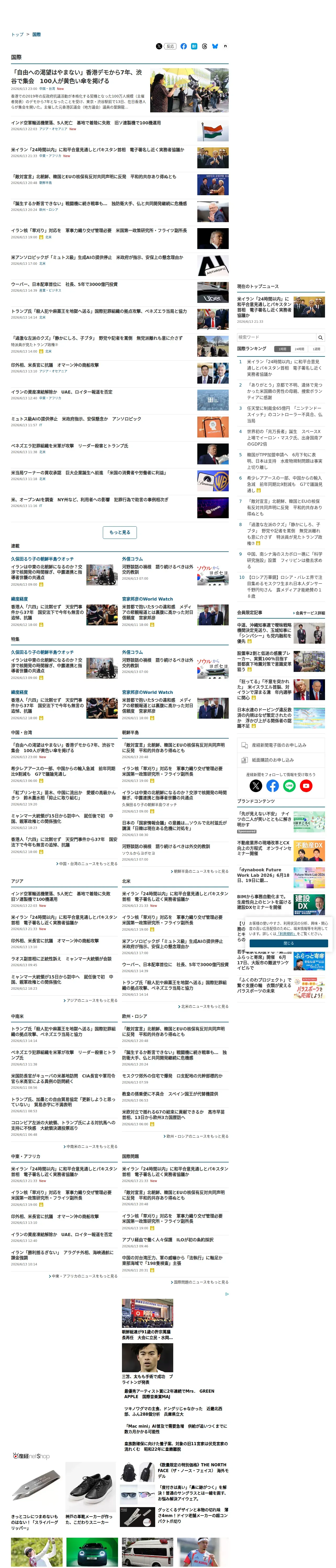This screenshot has height=1568, width=336.
Task: Open the 現在のトップニュース thumbnail
Action: pyautogui.click(x=309, y=307)
